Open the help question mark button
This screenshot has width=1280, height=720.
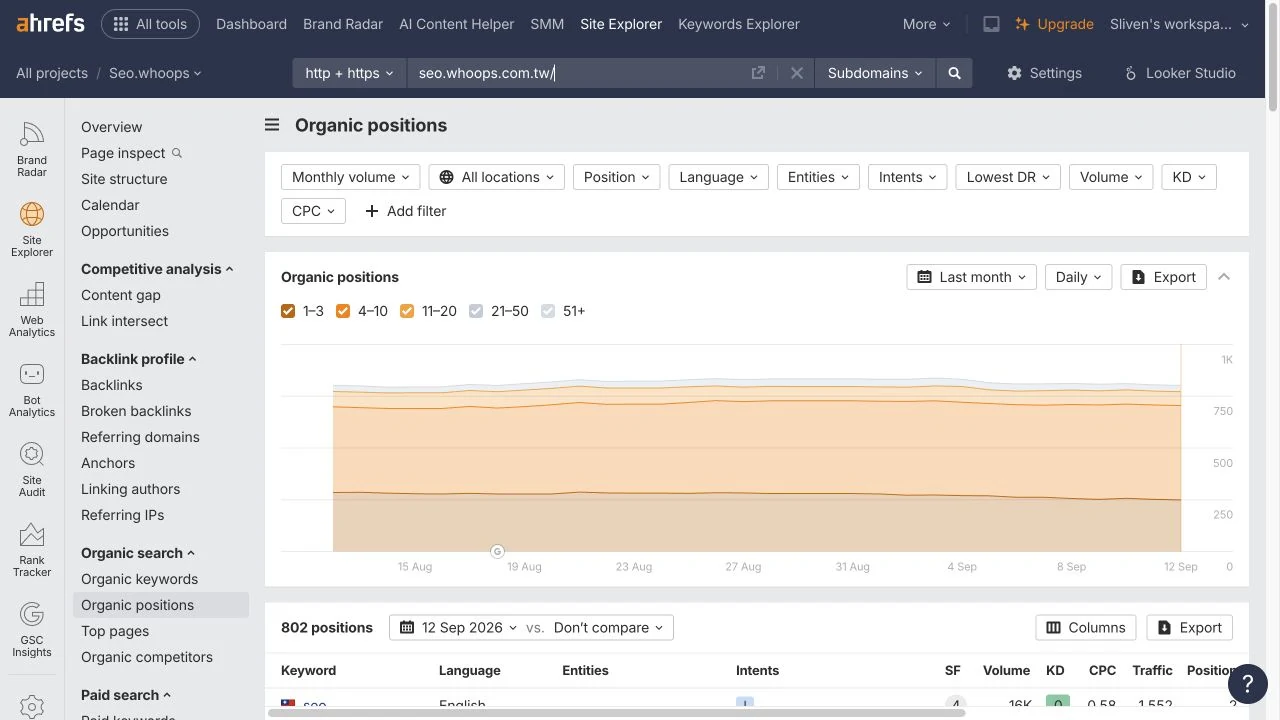click(1247, 684)
